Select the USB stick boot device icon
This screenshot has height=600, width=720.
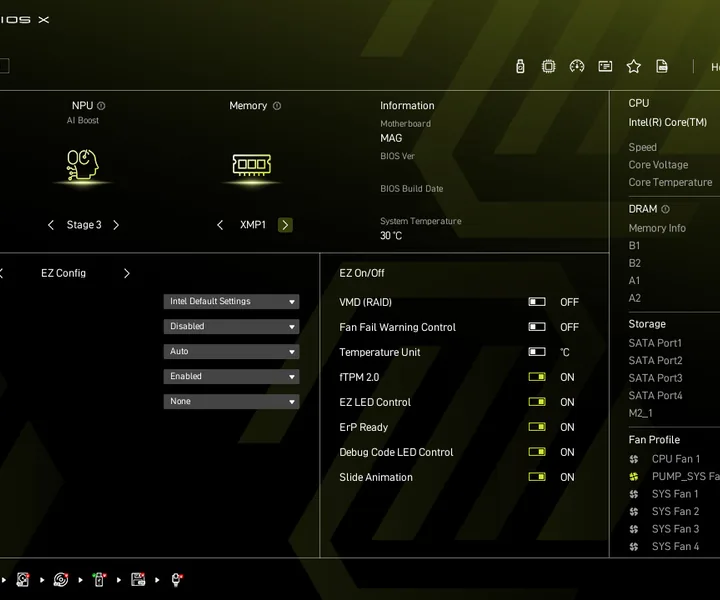tap(99, 579)
